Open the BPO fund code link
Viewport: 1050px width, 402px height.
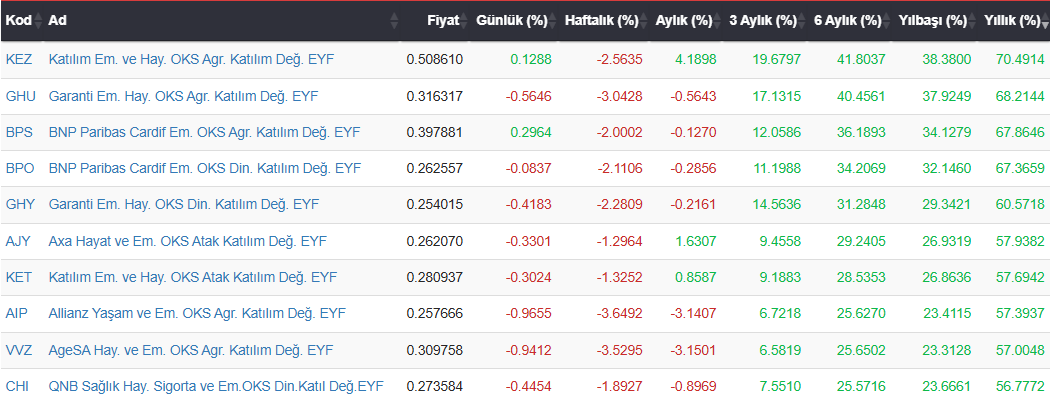pos(19,168)
